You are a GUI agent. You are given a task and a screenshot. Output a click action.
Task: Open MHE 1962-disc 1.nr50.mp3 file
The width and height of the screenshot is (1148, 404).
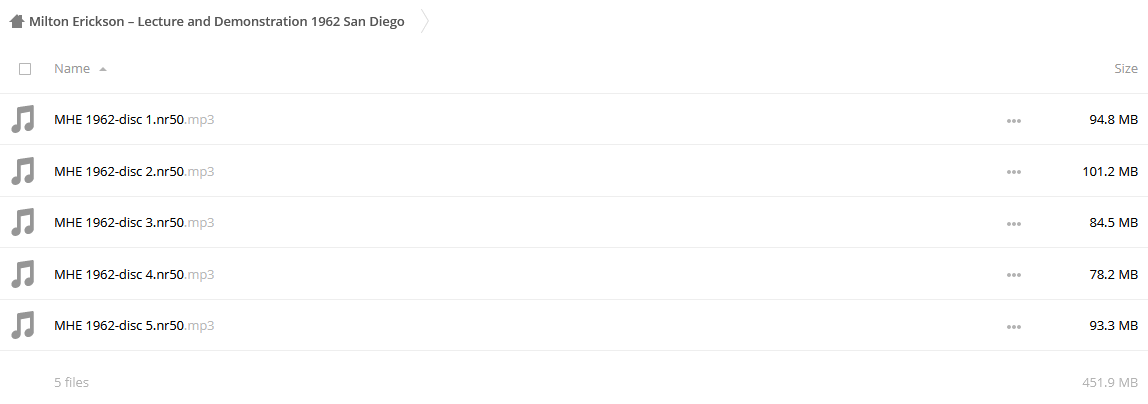point(134,120)
